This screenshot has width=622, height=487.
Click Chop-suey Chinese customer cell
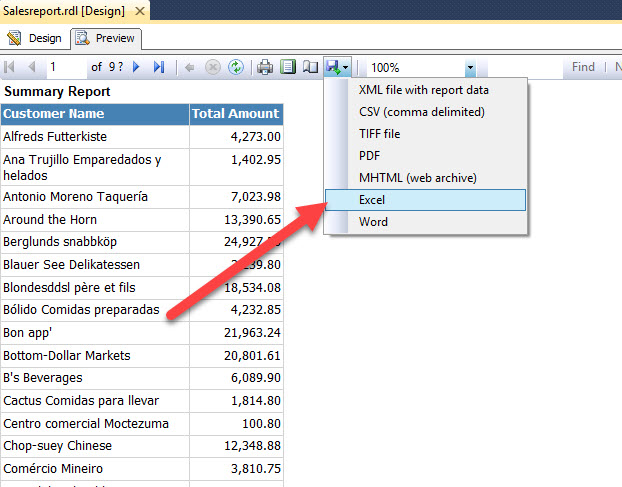[x=95, y=446]
